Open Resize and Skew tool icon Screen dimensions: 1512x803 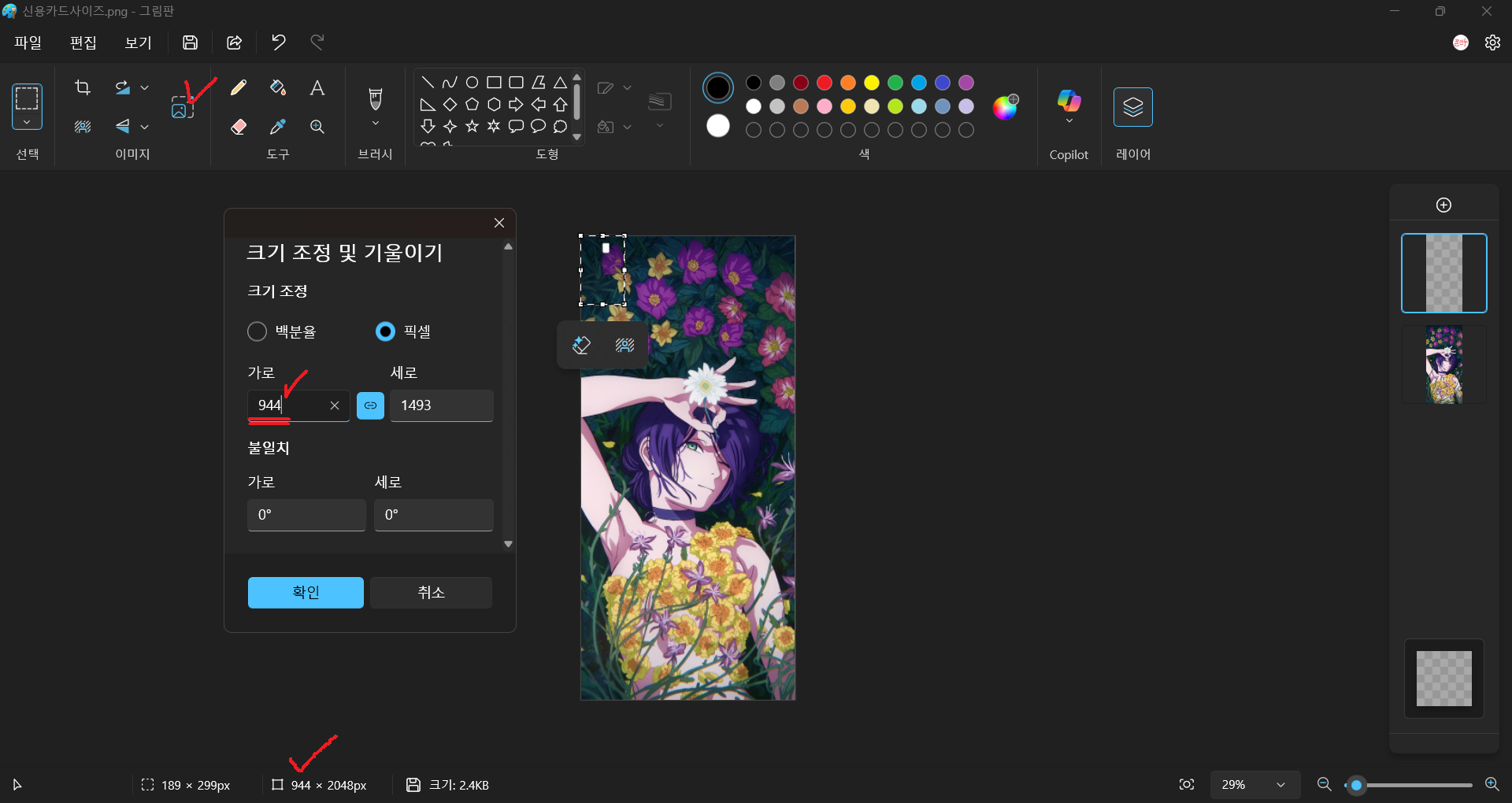(x=183, y=107)
